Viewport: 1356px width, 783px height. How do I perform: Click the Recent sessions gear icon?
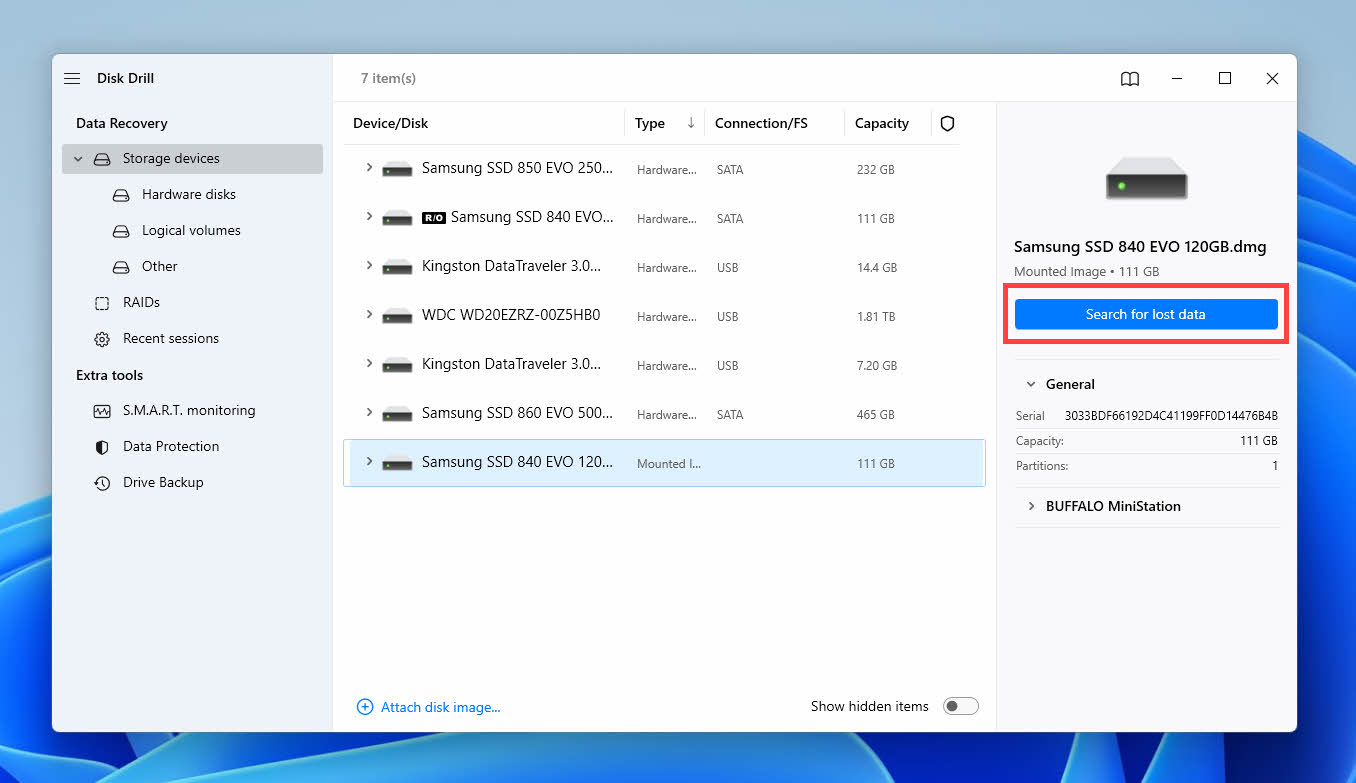tap(102, 339)
